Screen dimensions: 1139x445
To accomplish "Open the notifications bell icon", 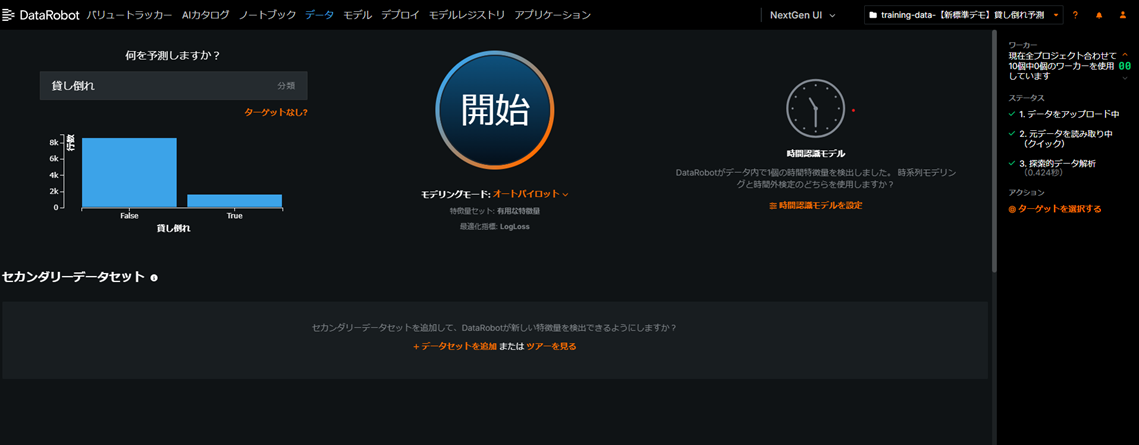I will point(1098,15).
